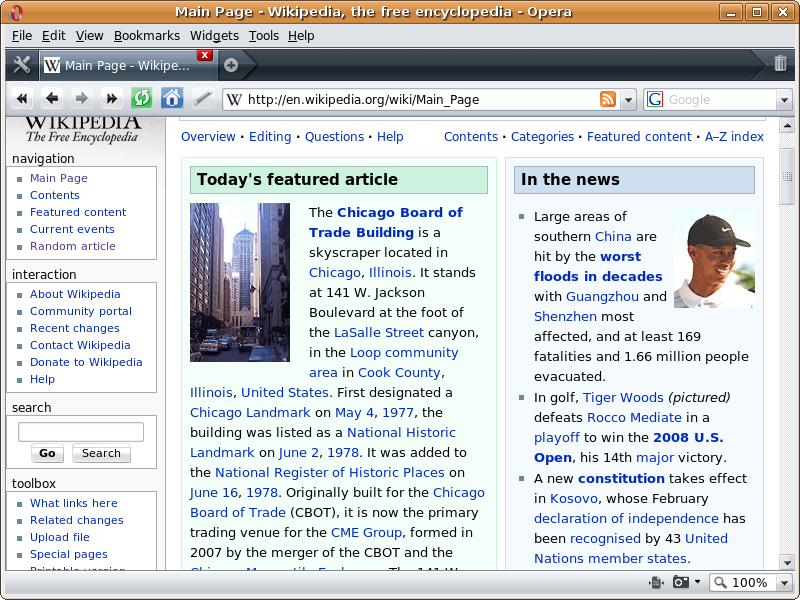Image resolution: width=800 pixels, height=600 pixels.
Task: Click the magnifier zoom icon
Action: coord(720,582)
